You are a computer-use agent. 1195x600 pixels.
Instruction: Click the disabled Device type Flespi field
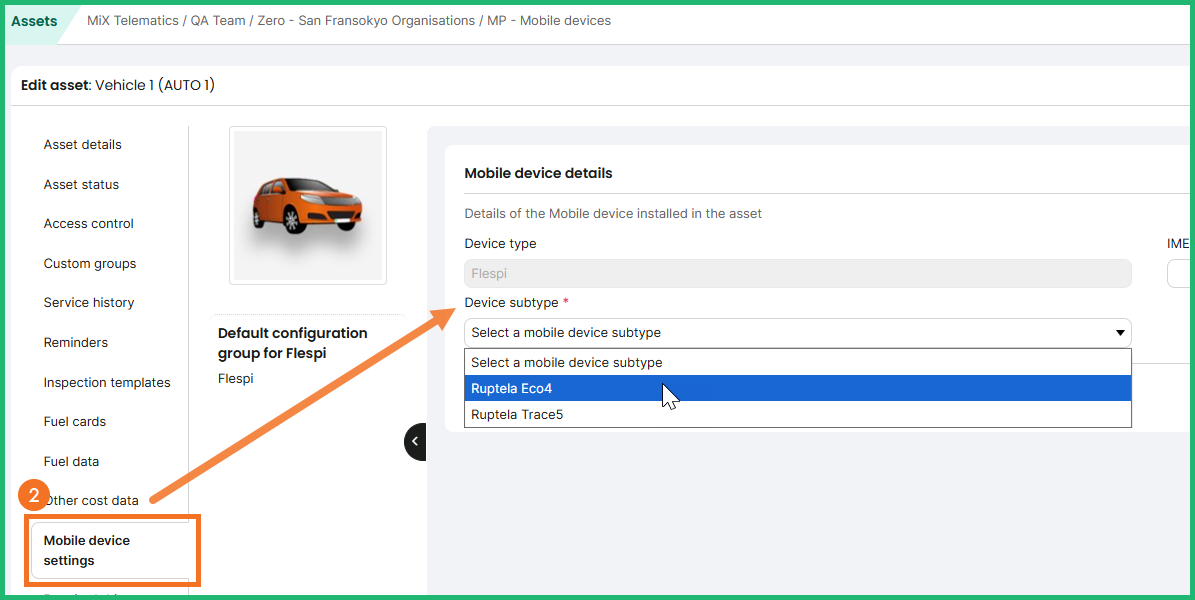(x=797, y=273)
